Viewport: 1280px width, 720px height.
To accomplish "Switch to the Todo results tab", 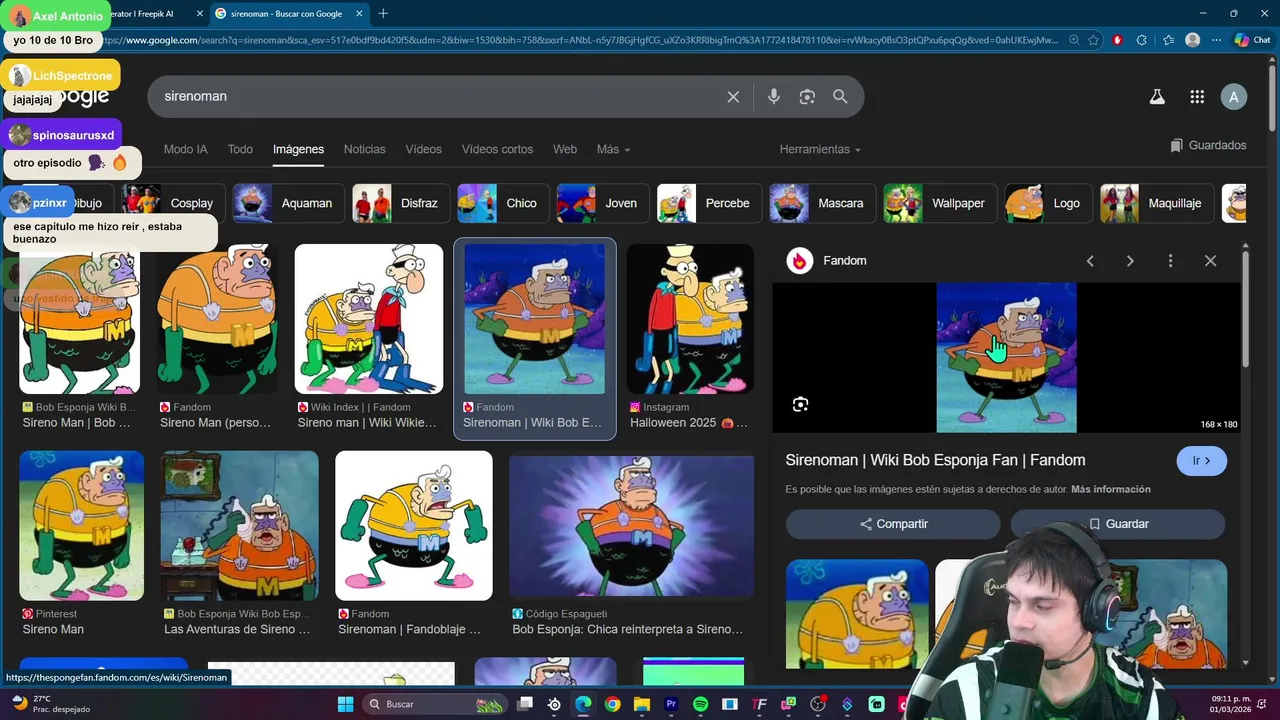I will click(240, 149).
